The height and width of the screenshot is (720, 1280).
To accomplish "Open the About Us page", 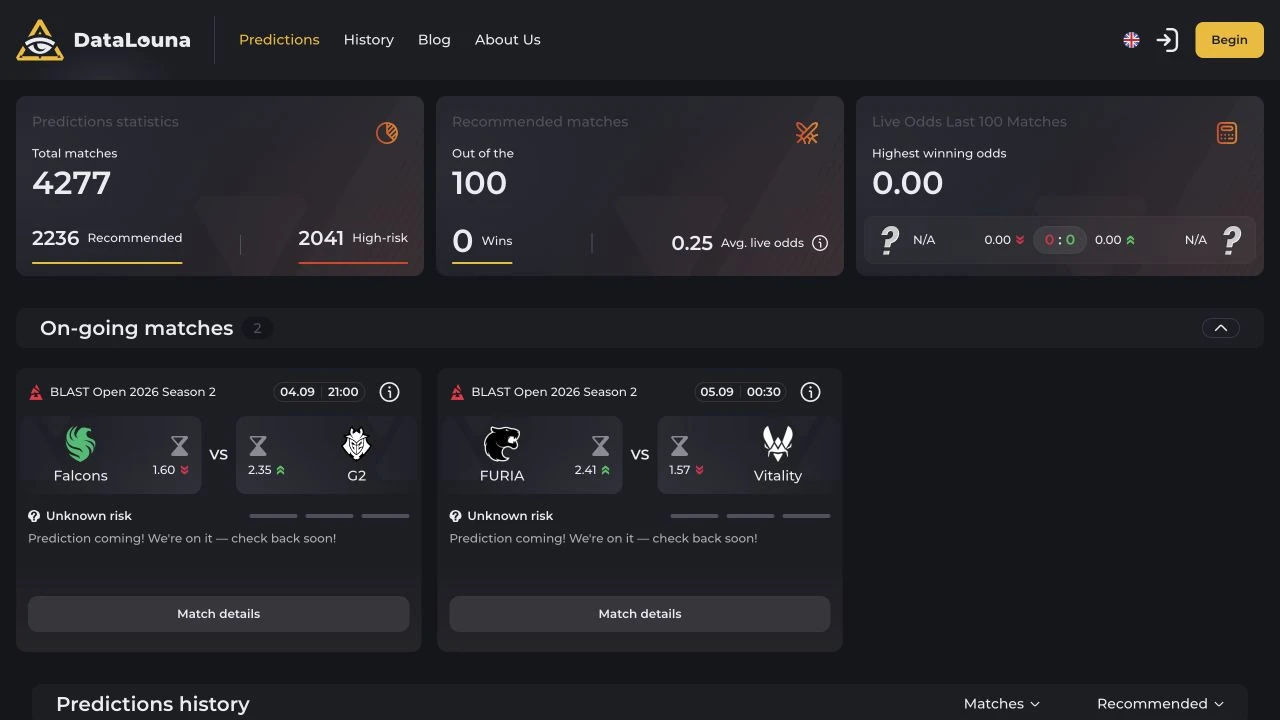I will click(x=507, y=40).
